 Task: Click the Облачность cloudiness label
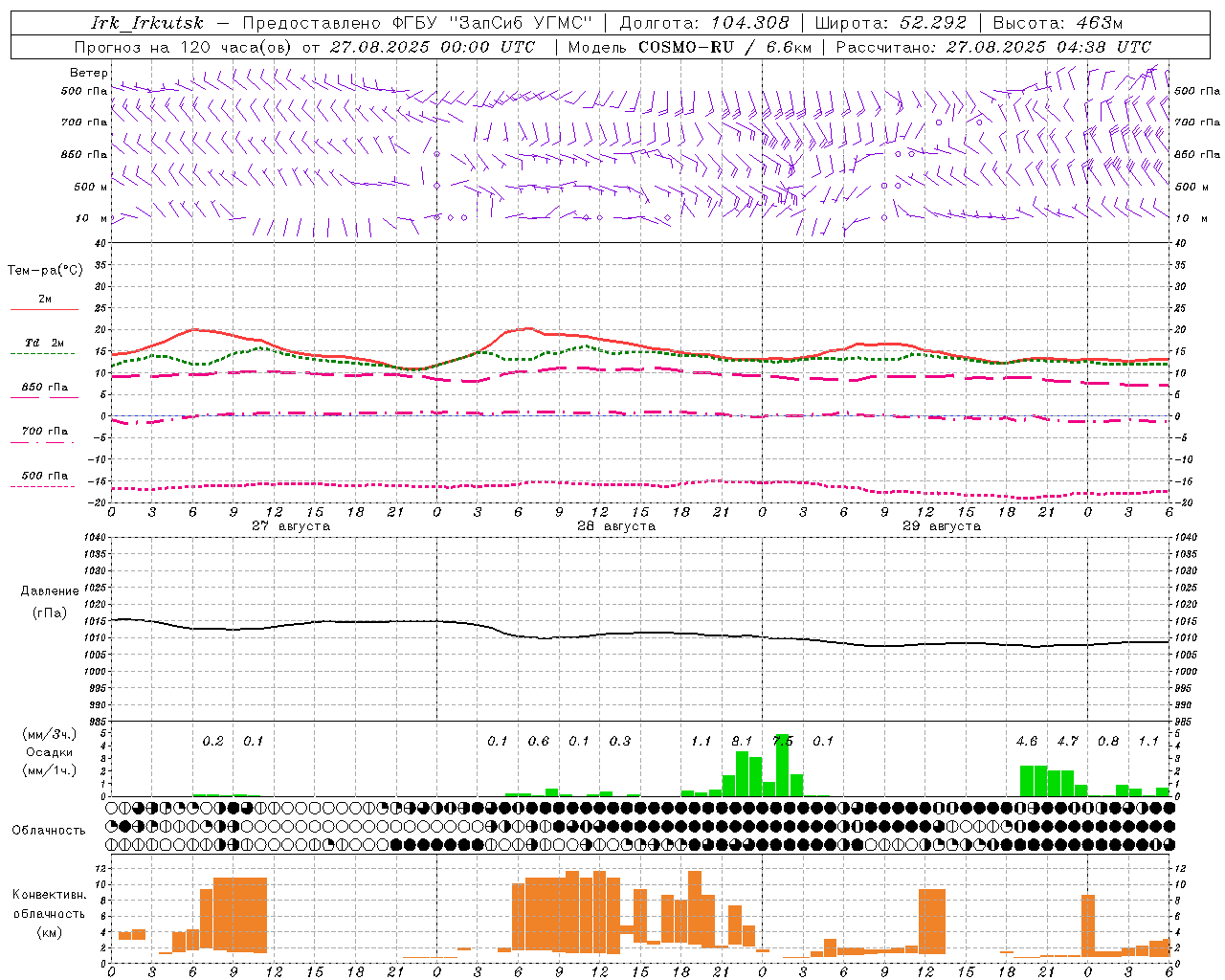coord(49,830)
